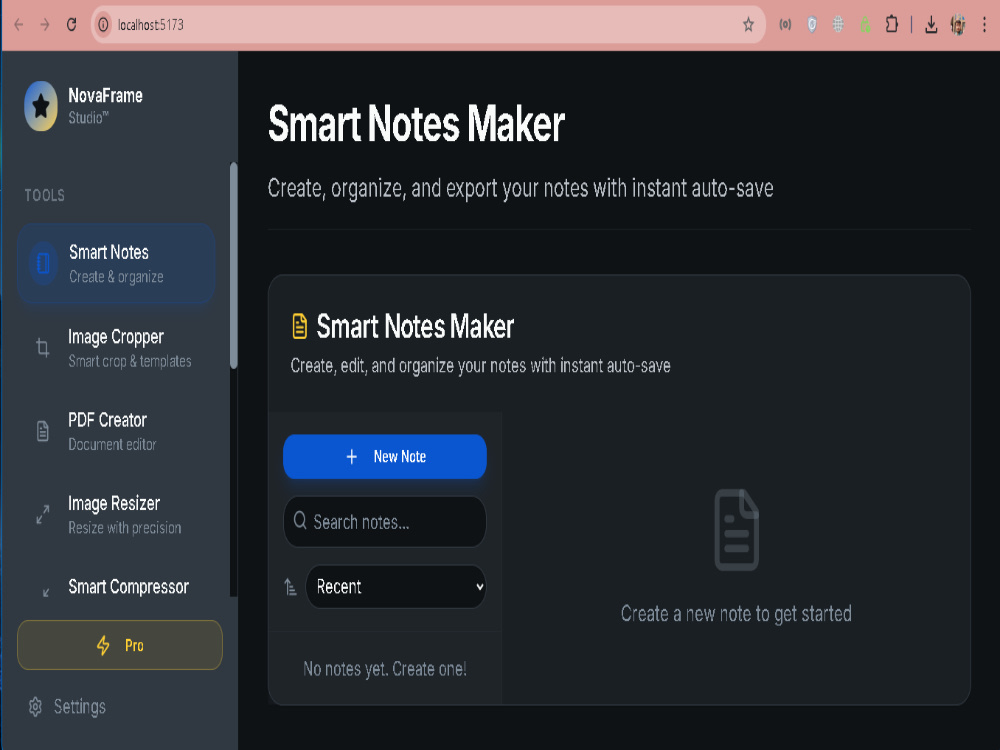This screenshot has width=1000, height=750.
Task: Go forward in browser history
Action: 45,25
